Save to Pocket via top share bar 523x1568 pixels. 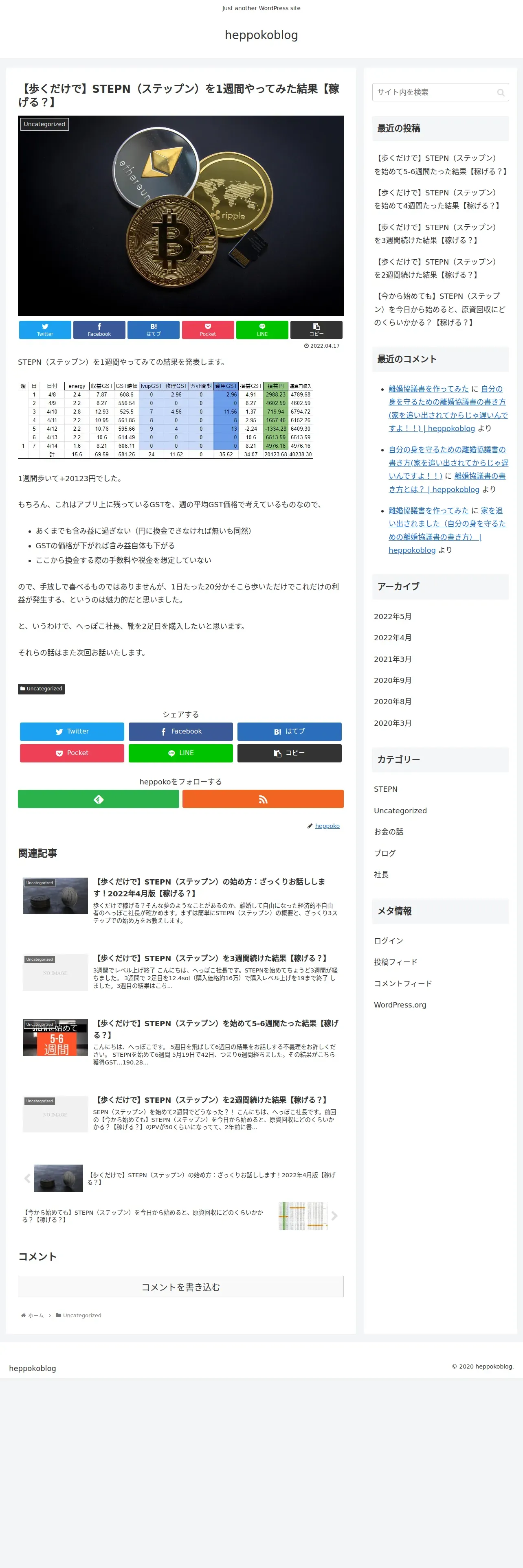(x=208, y=330)
